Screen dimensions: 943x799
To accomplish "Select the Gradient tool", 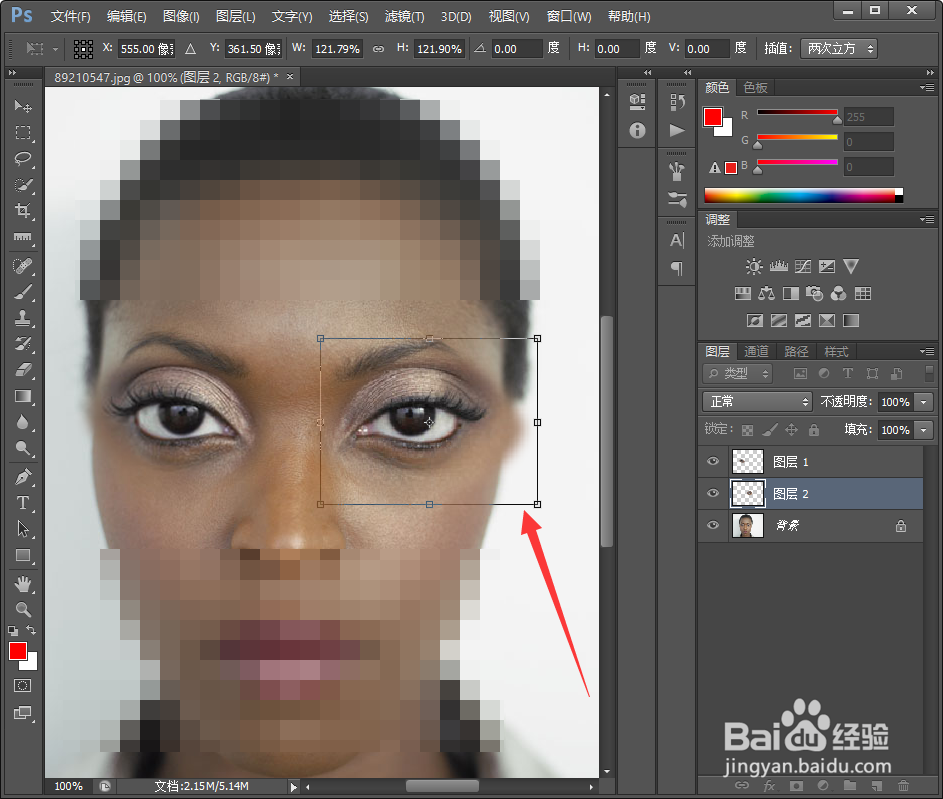I will click(x=23, y=396).
